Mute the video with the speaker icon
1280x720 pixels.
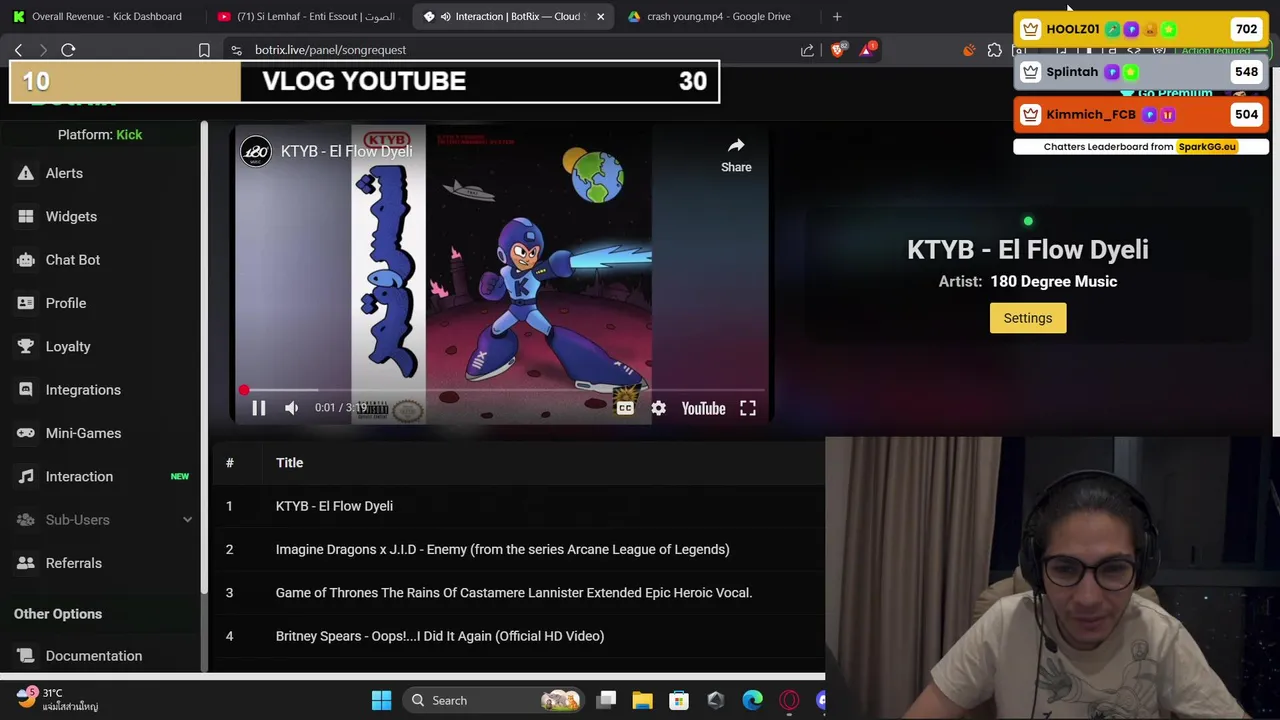point(291,408)
